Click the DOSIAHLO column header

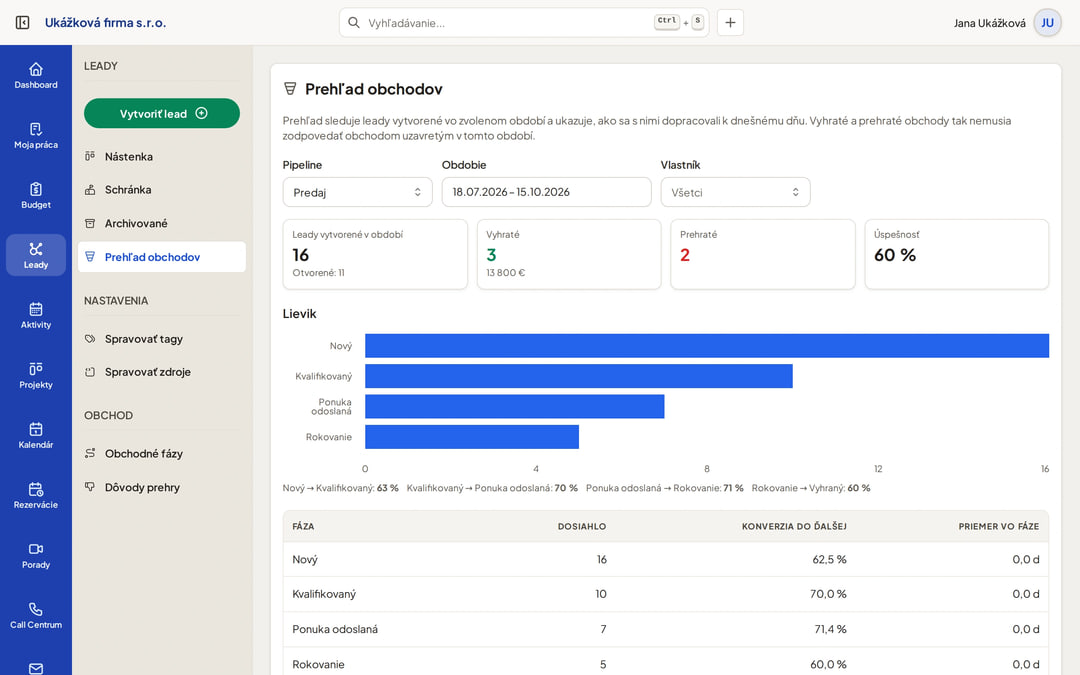tap(581, 526)
